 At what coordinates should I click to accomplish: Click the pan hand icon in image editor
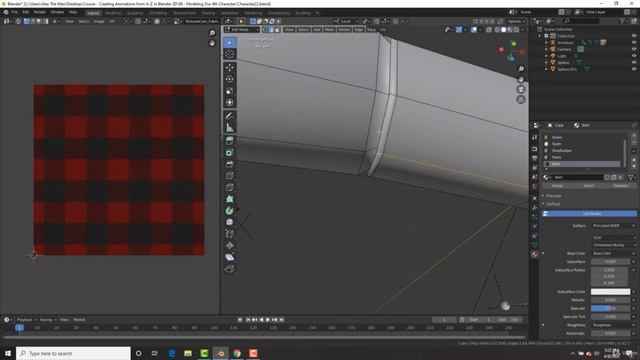pyautogui.click(x=212, y=43)
